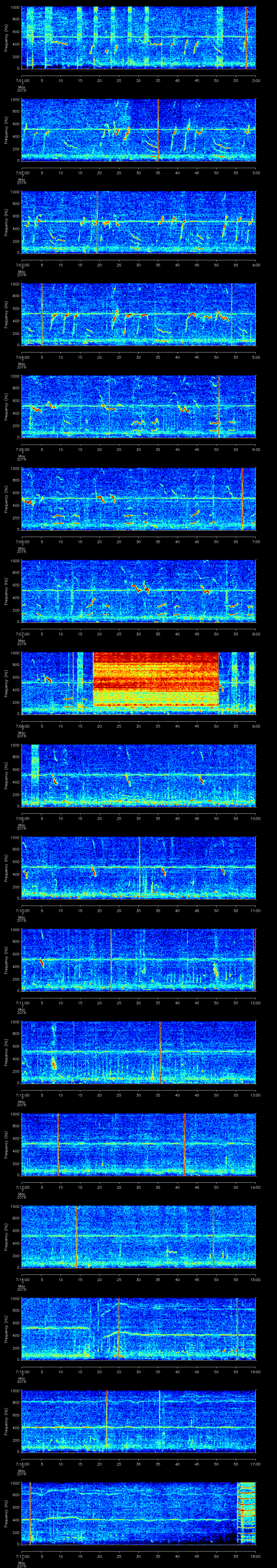The height and width of the screenshot is (1568, 277).
Task: Click the 9:00 end time label
Action: (x=256, y=726)
